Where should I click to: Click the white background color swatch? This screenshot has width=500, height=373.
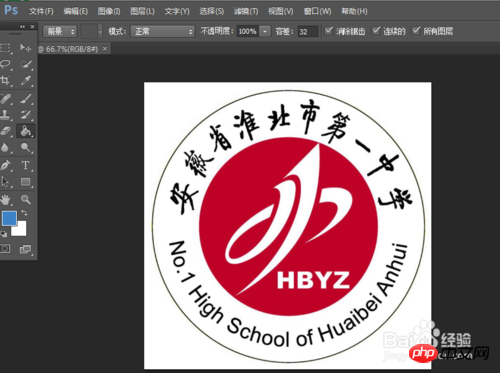point(21,230)
